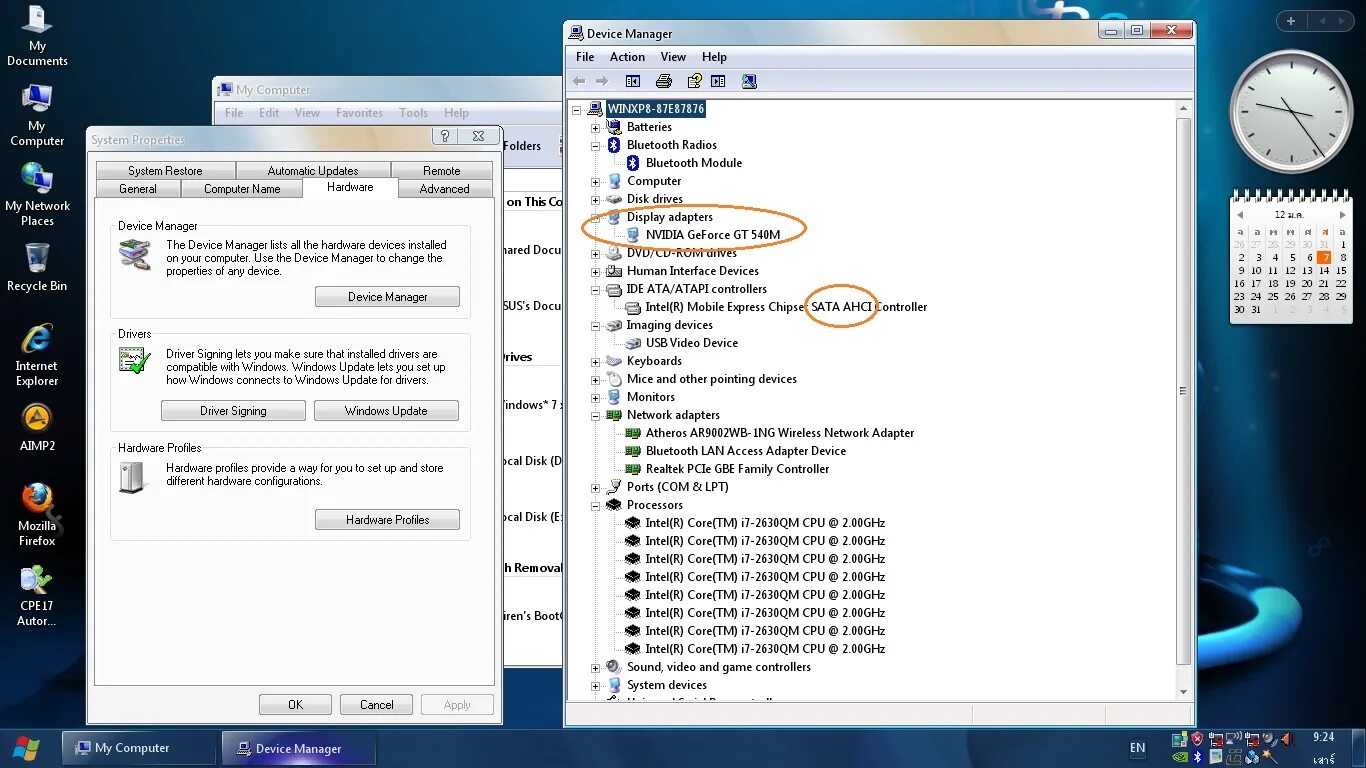This screenshot has width=1366, height=768.
Task: Switch to the Automatic Updates tab
Action: point(313,171)
